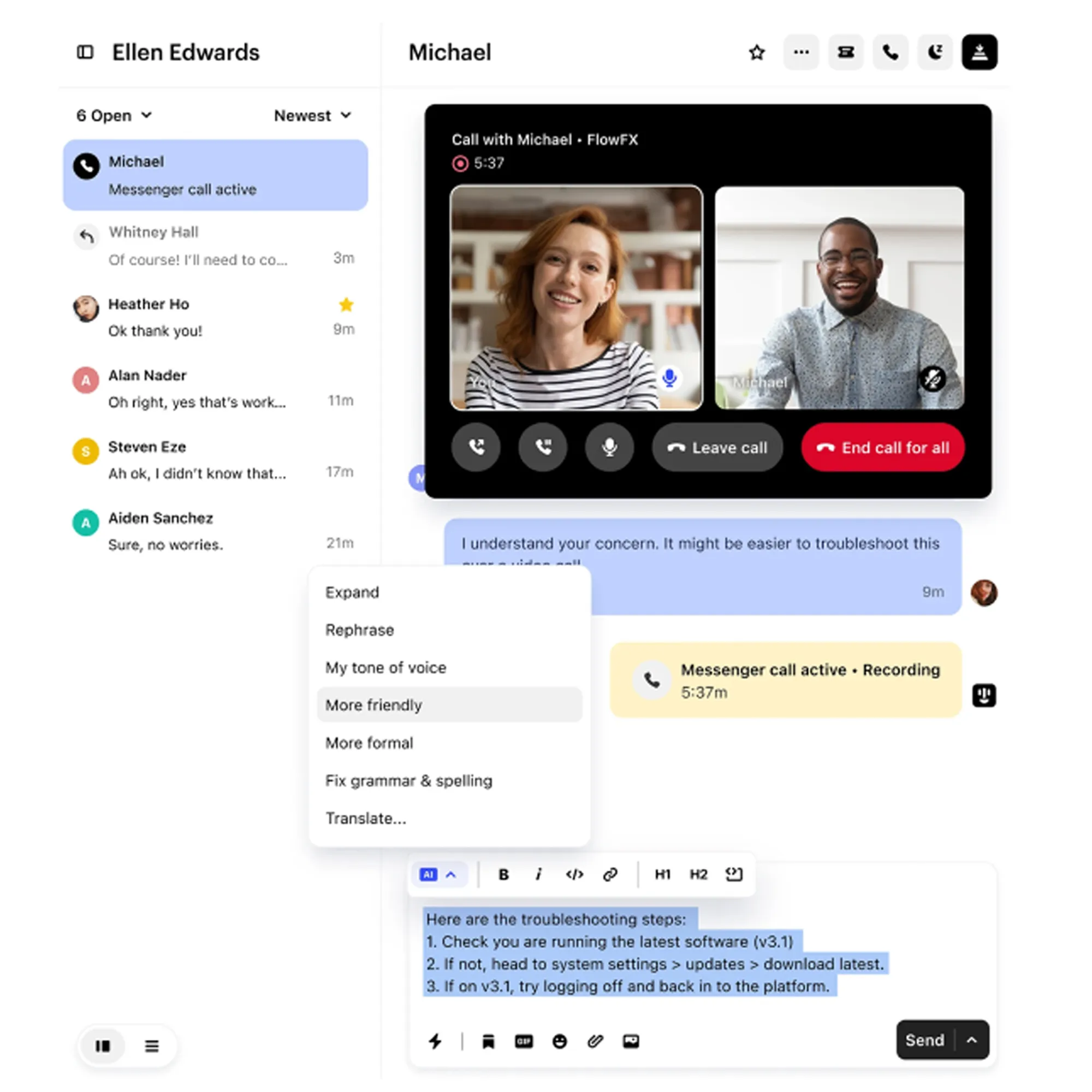The height and width of the screenshot is (1092, 1092).
Task: Open Heather Ho conversation
Action: (x=215, y=317)
